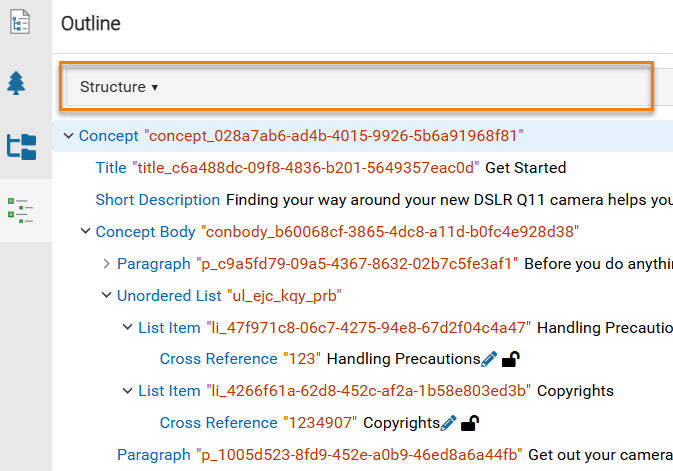
Task: Select Cross Reference "1234907" Copyrights row
Action: point(300,423)
